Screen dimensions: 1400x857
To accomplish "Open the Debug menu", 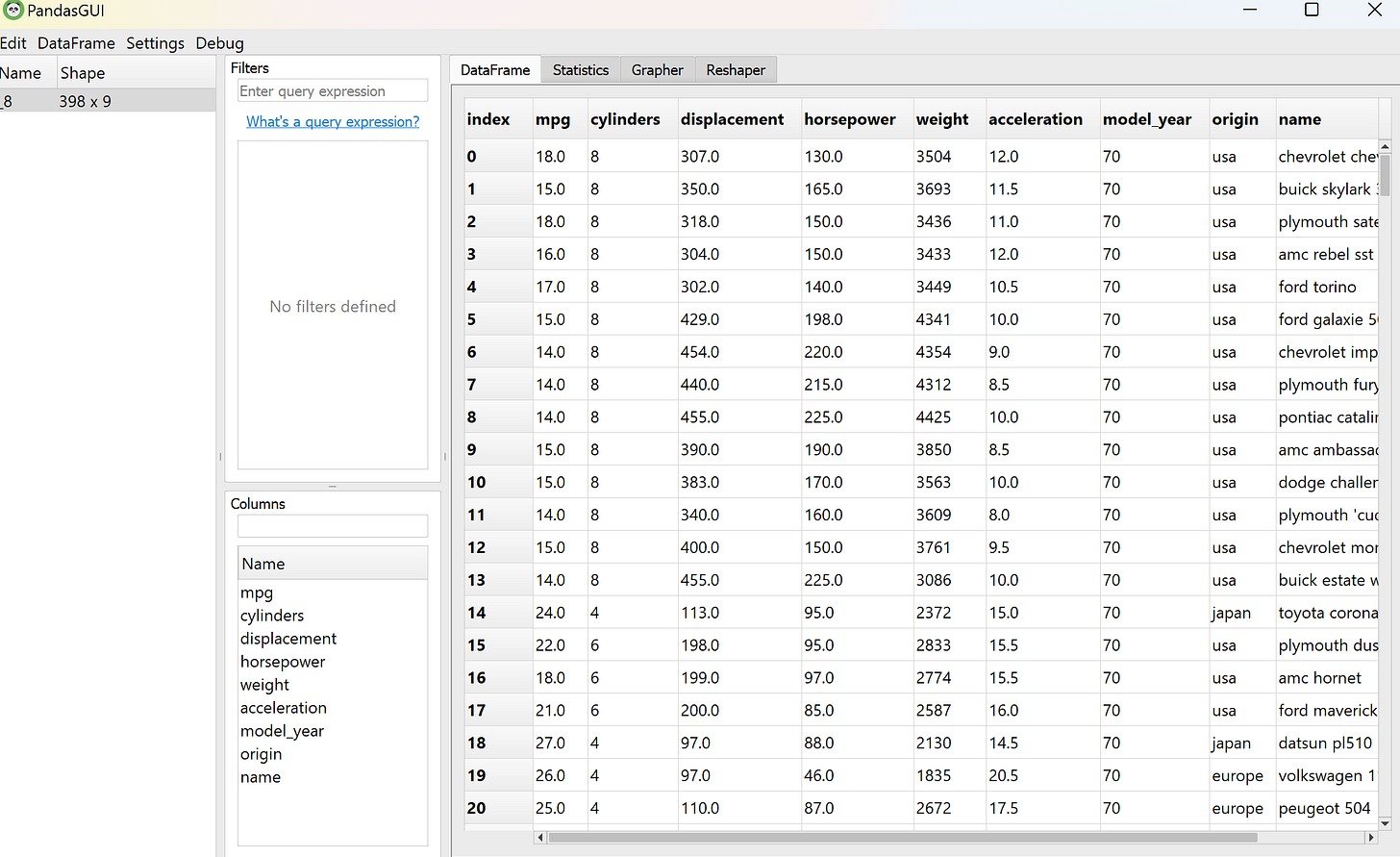I will [219, 43].
